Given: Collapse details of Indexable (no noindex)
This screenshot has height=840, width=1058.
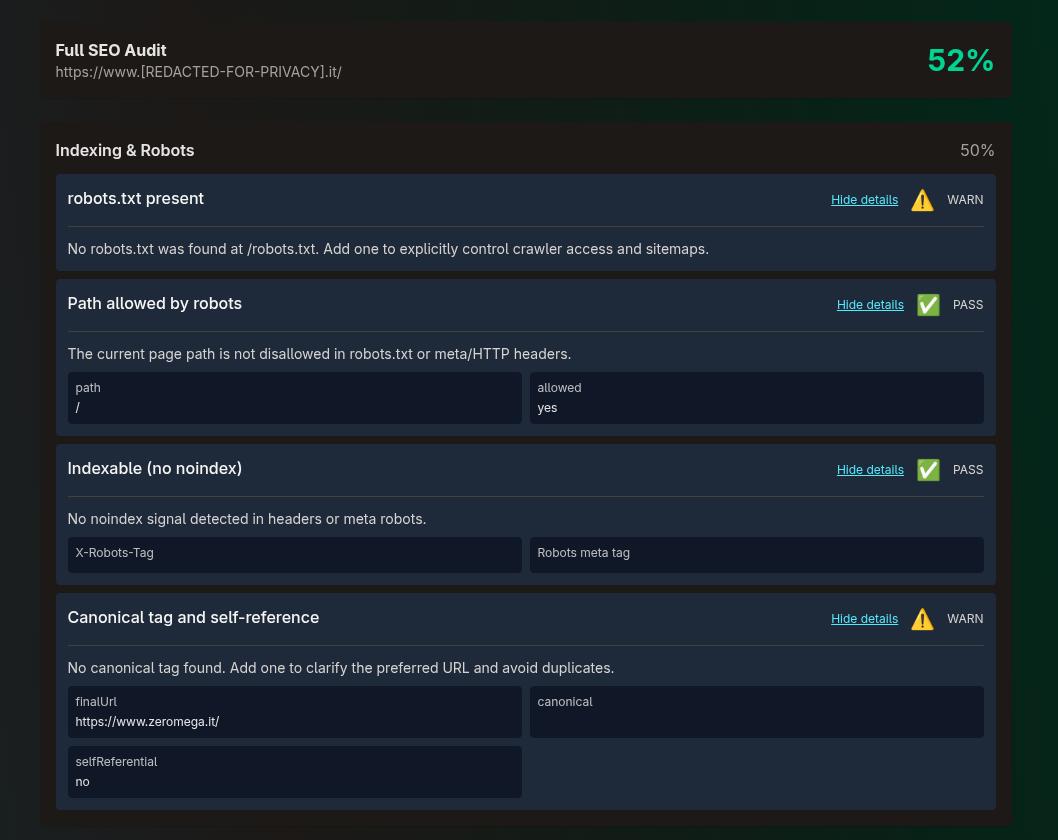Looking at the screenshot, I should 870,470.
